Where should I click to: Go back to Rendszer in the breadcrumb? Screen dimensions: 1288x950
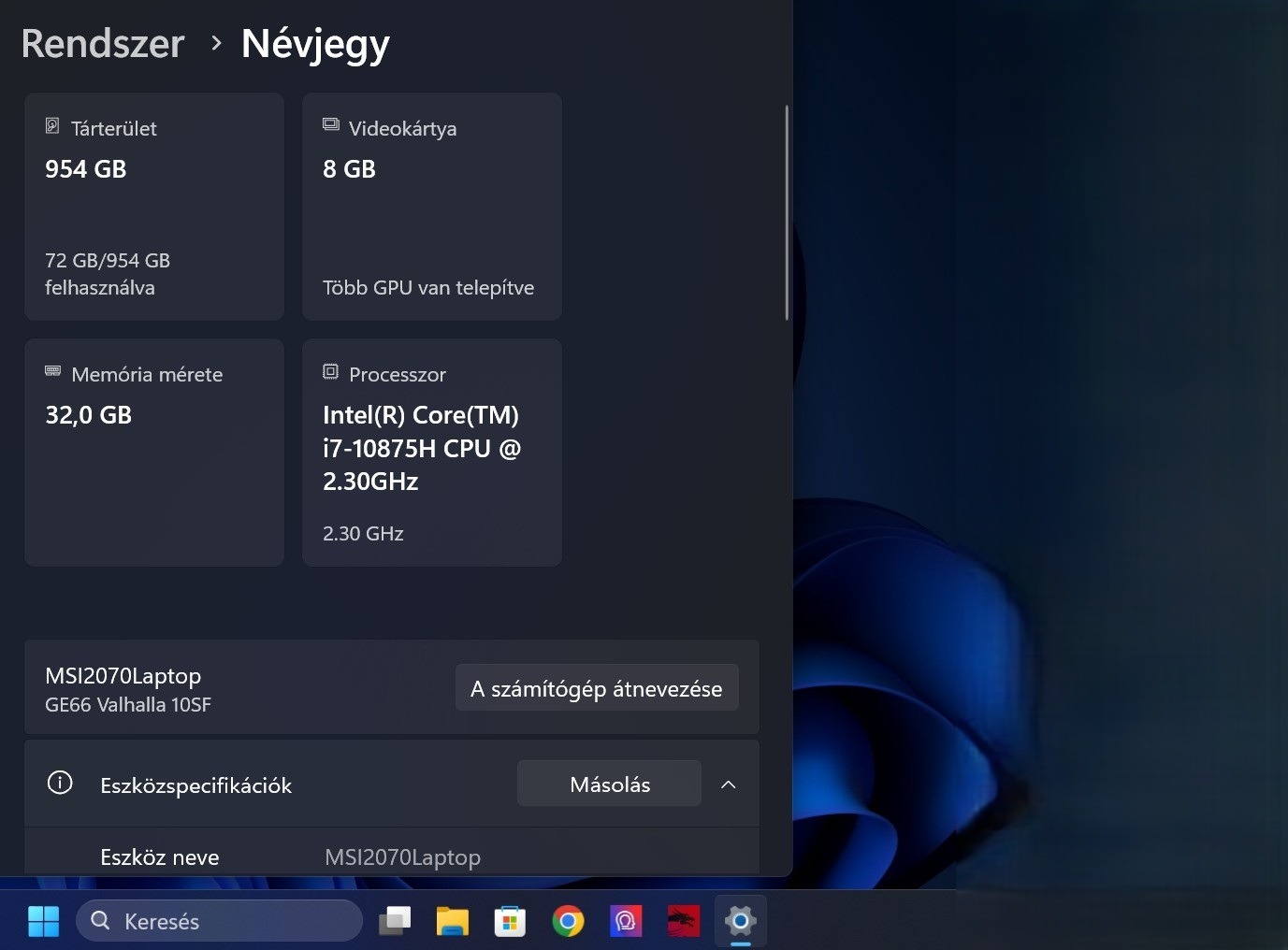[x=103, y=43]
